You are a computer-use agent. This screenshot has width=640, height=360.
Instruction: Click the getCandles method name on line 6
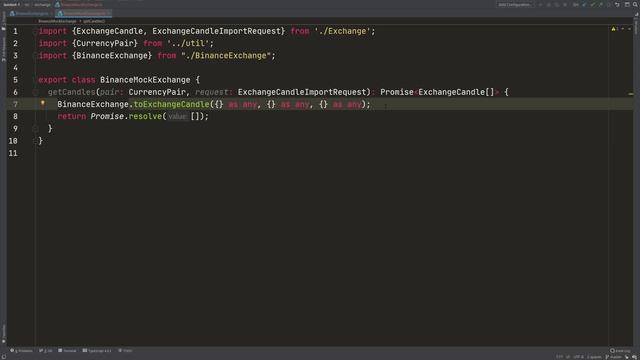pyautogui.click(x=71, y=92)
